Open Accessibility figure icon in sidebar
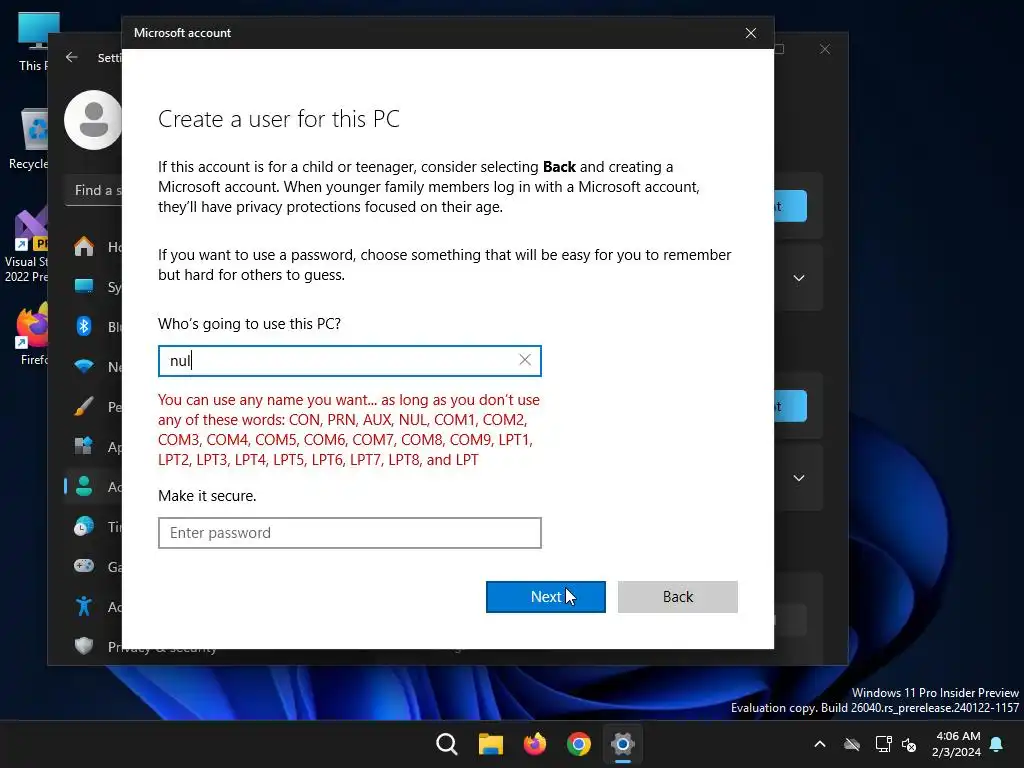1024x768 pixels. 84,606
